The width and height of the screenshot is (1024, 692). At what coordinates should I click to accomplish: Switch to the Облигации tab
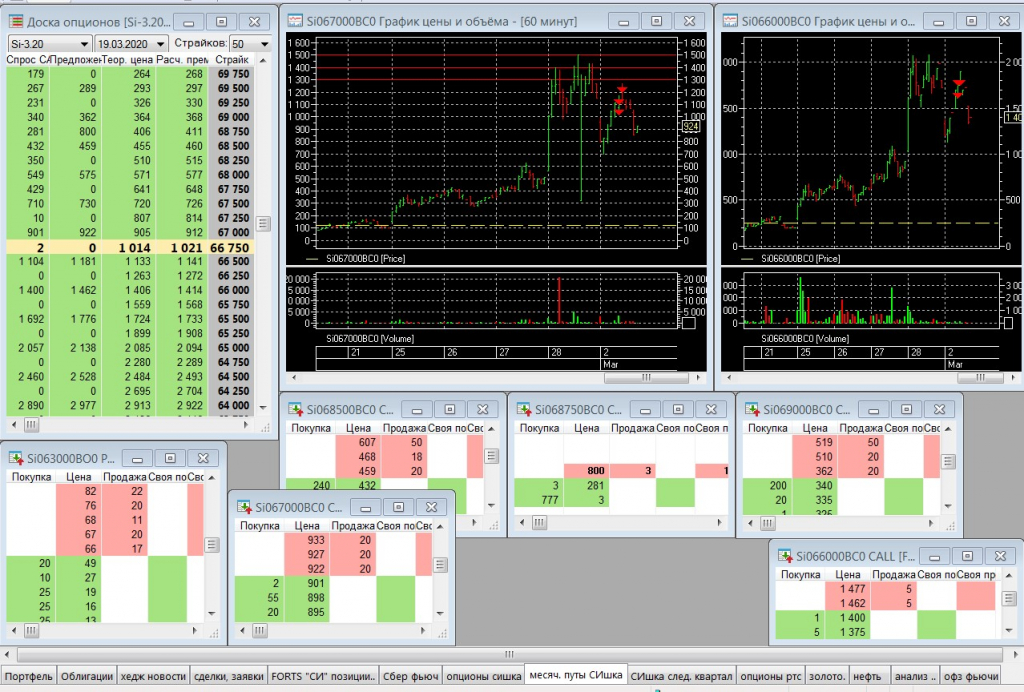click(x=87, y=676)
